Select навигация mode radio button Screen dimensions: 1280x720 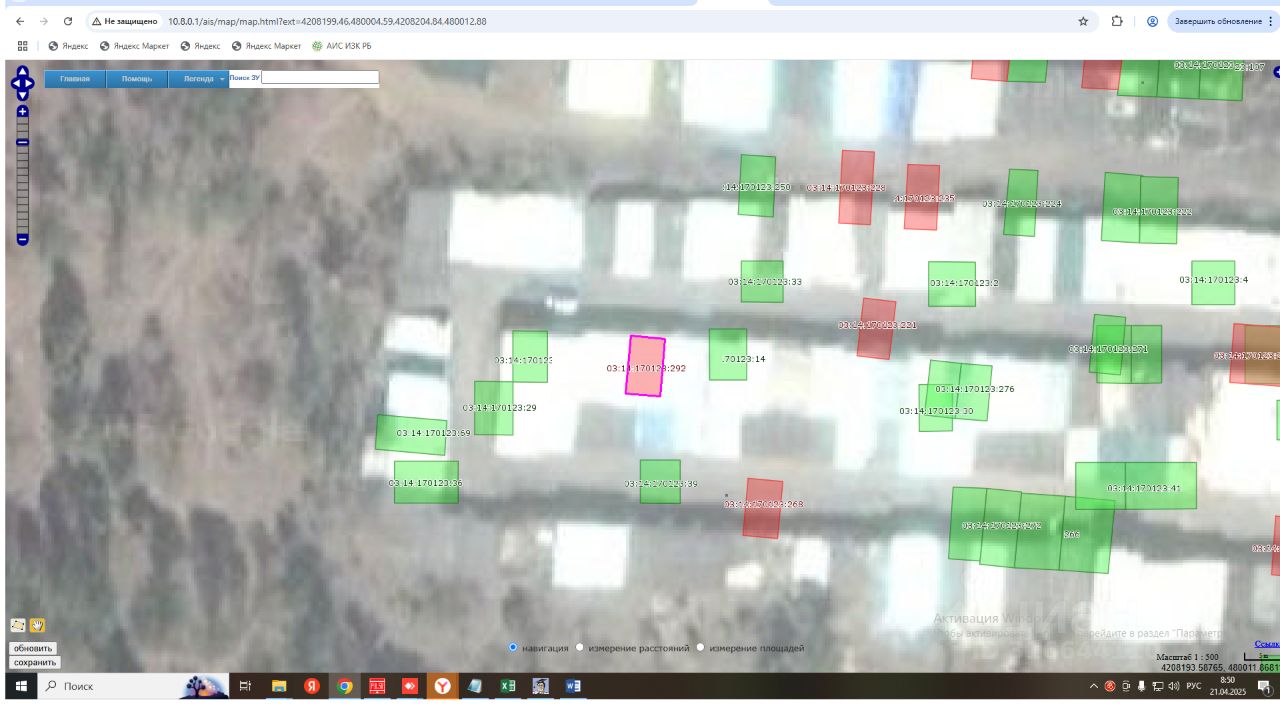(513, 648)
